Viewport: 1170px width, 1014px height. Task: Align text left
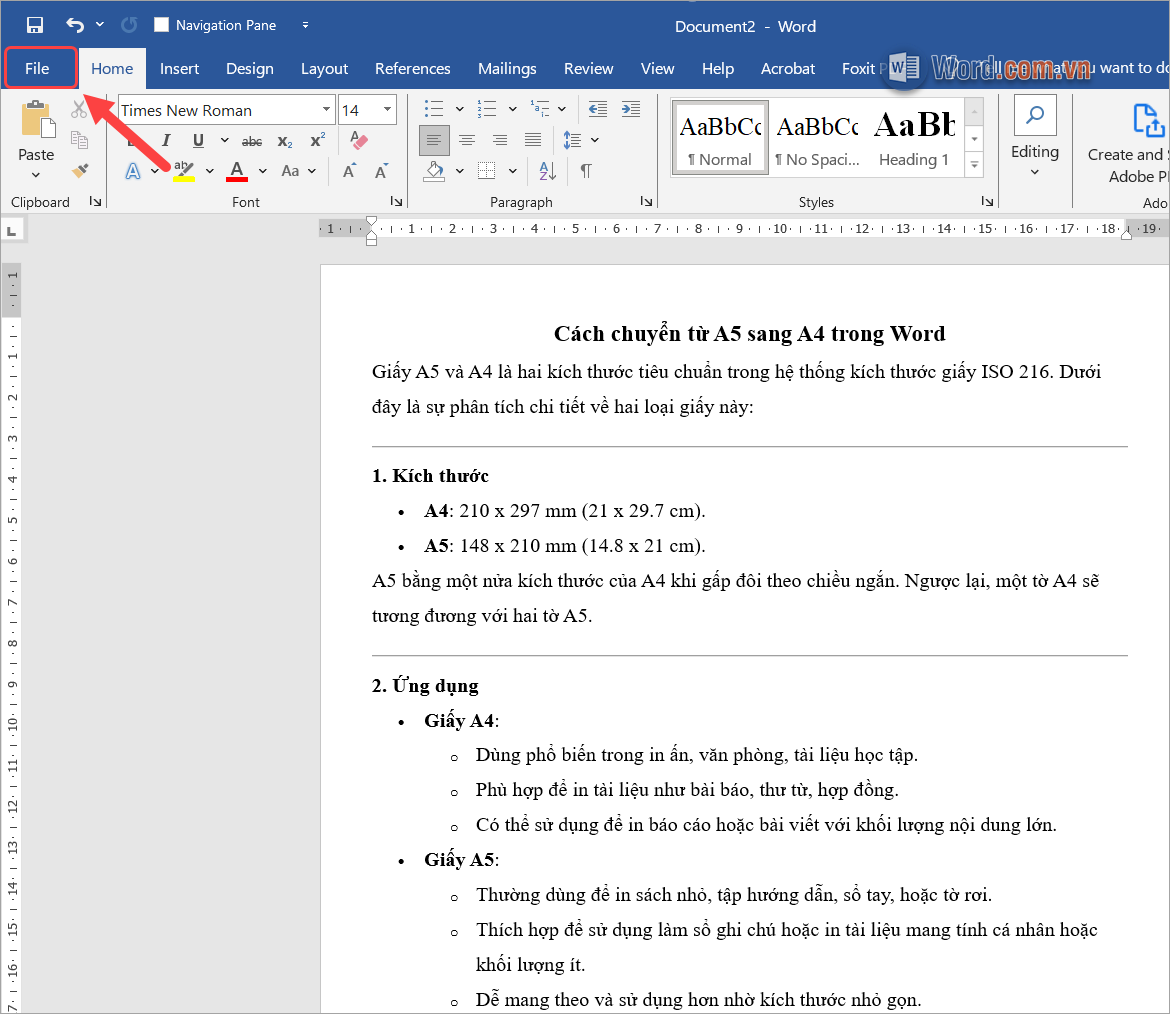[x=434, y=140]
